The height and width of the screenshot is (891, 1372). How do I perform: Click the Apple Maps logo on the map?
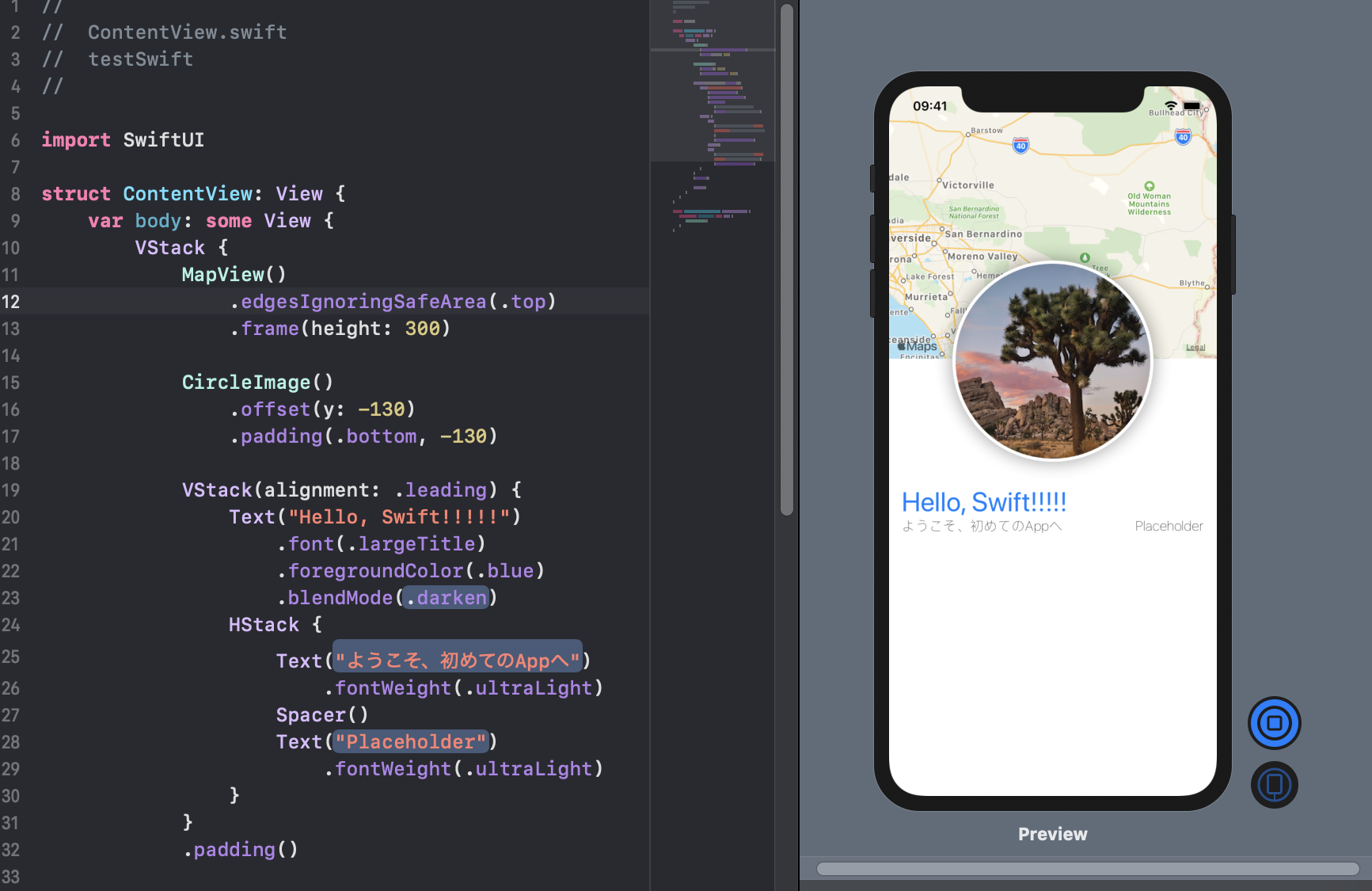point(918,346)
